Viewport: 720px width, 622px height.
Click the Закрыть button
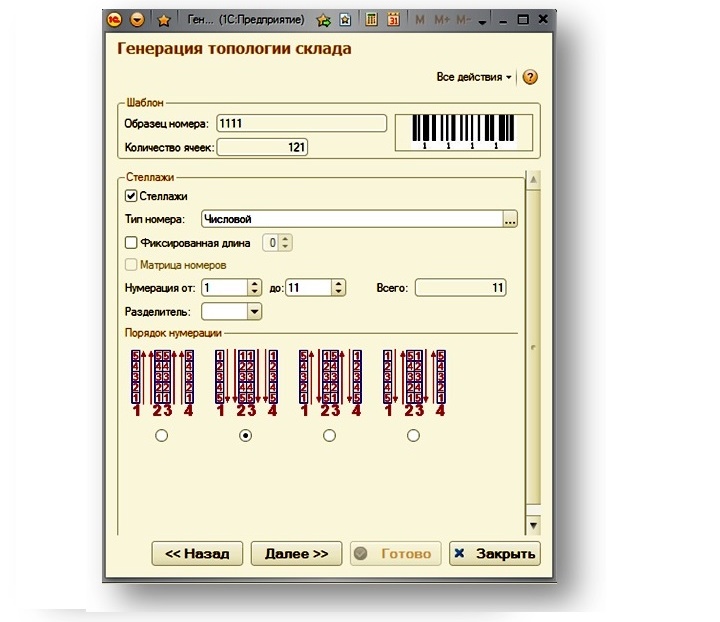click(x=495, y=554)
